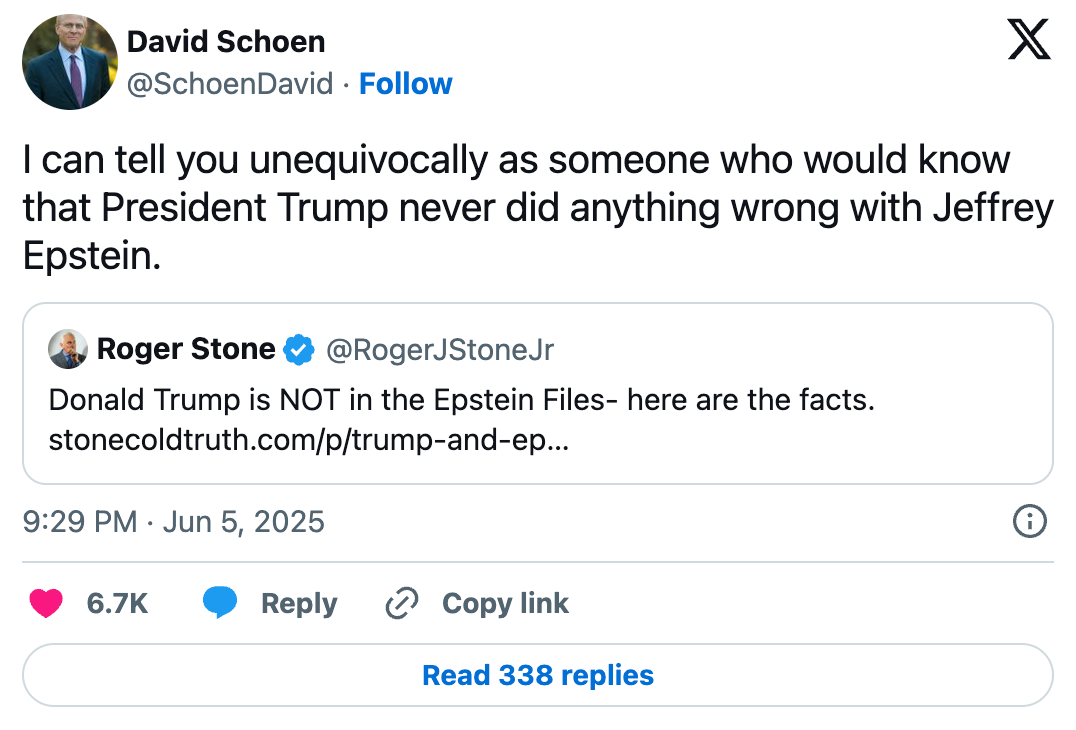This screenshot has width=1076, height=730.
Task: Open David Schoen's profile picture
Action: click(70, 62)
